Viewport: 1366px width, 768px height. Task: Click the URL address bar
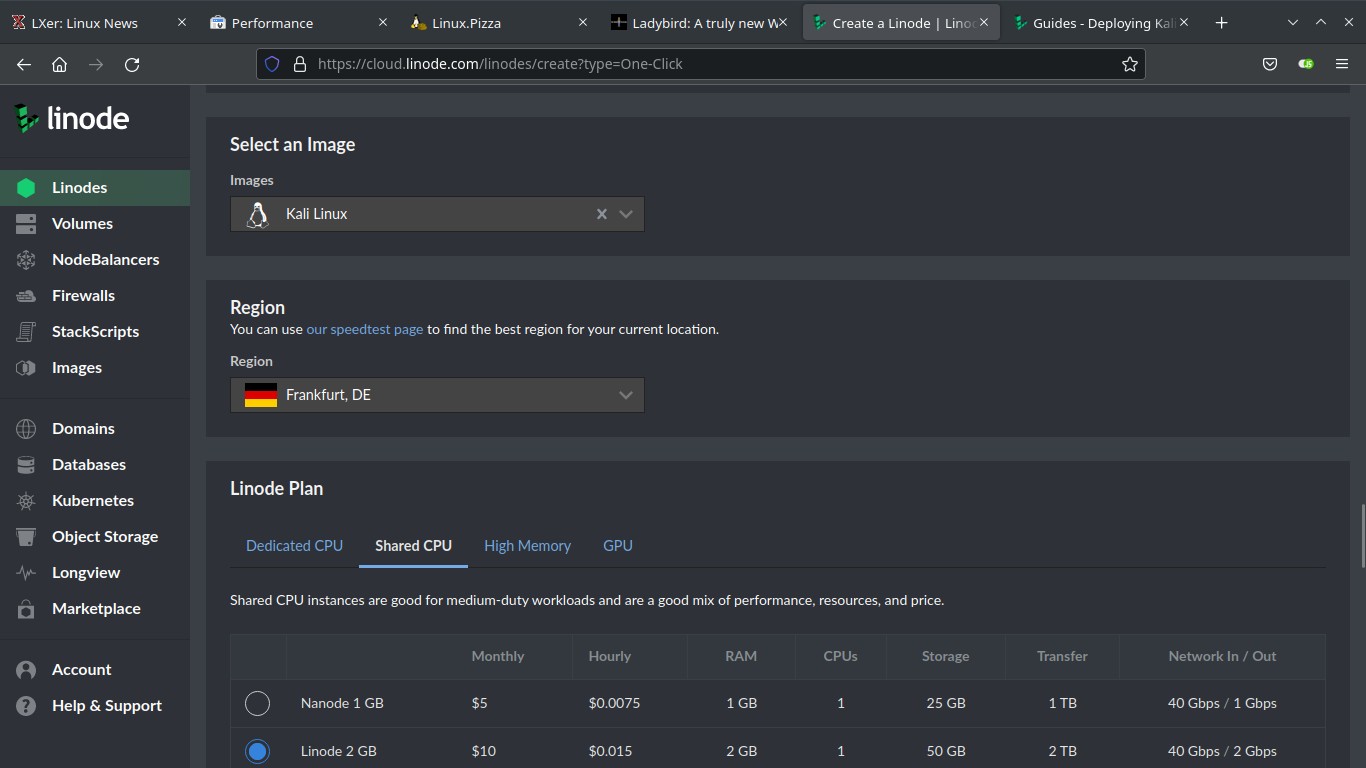pos(700,64)
